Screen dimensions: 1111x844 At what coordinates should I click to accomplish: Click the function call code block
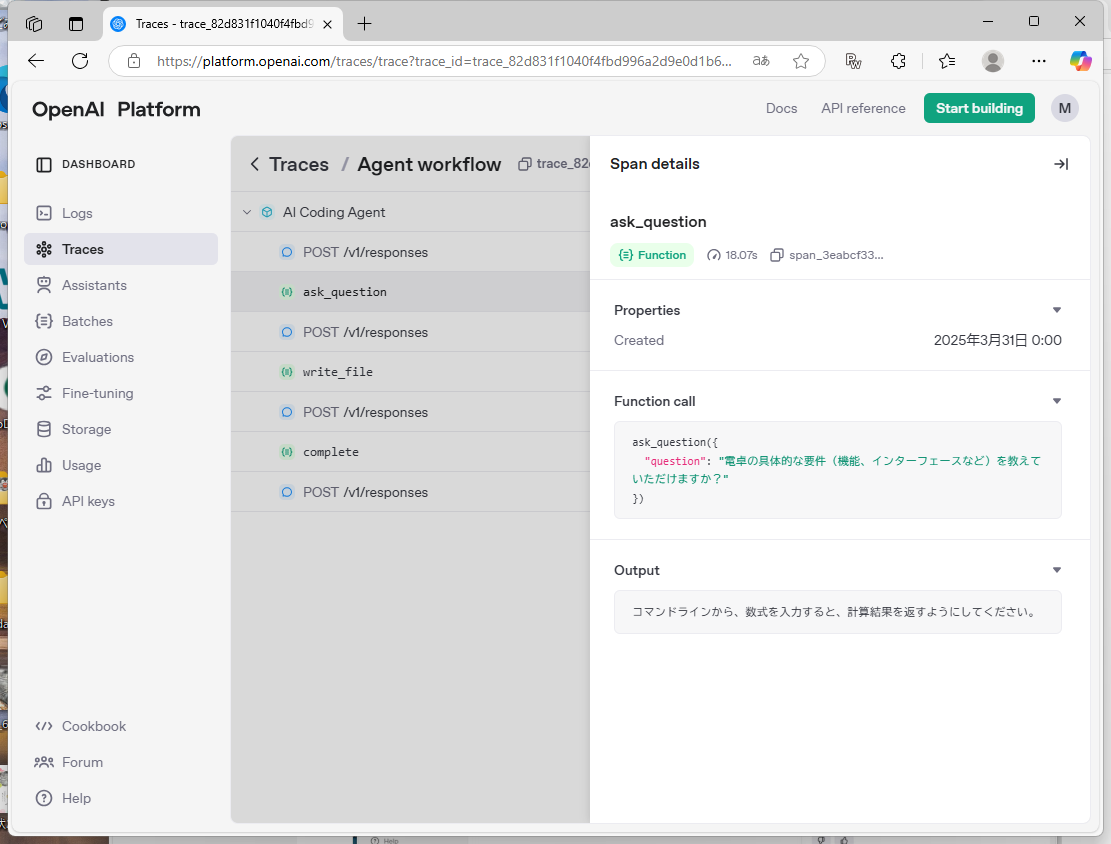(838, 471)
